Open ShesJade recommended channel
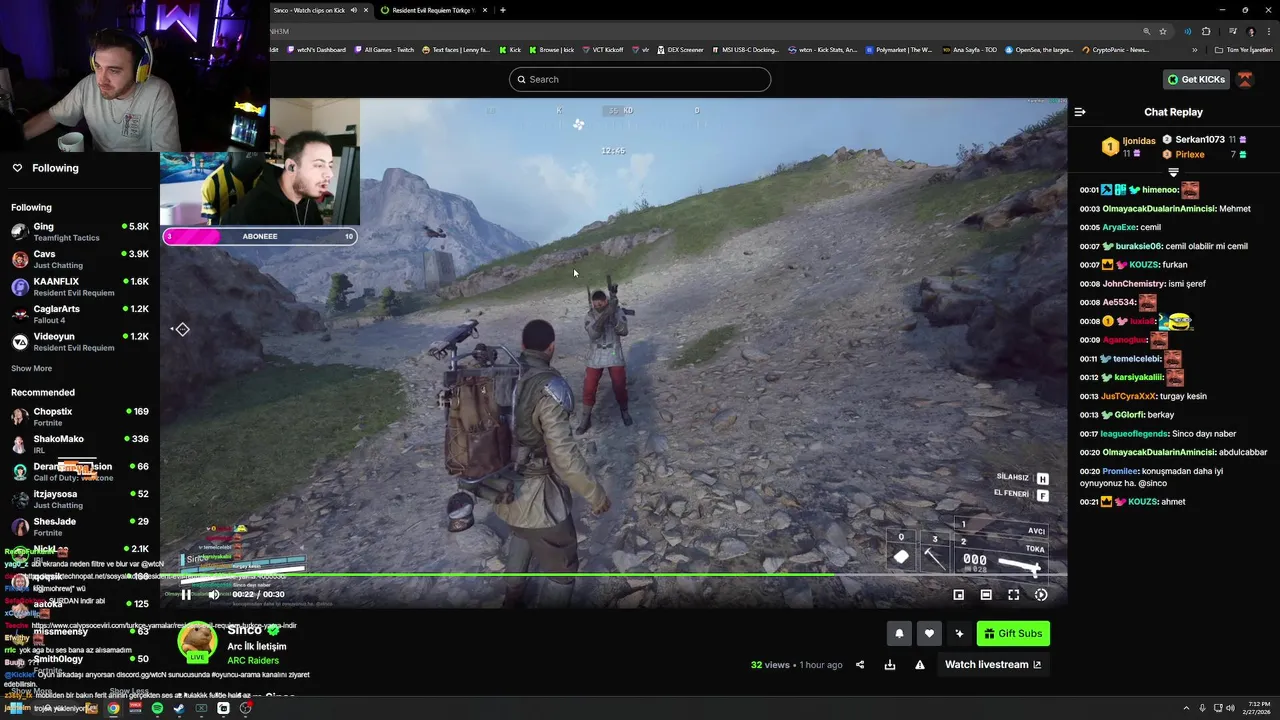This screenshot has height=720, width=1280. pos(80,527)
